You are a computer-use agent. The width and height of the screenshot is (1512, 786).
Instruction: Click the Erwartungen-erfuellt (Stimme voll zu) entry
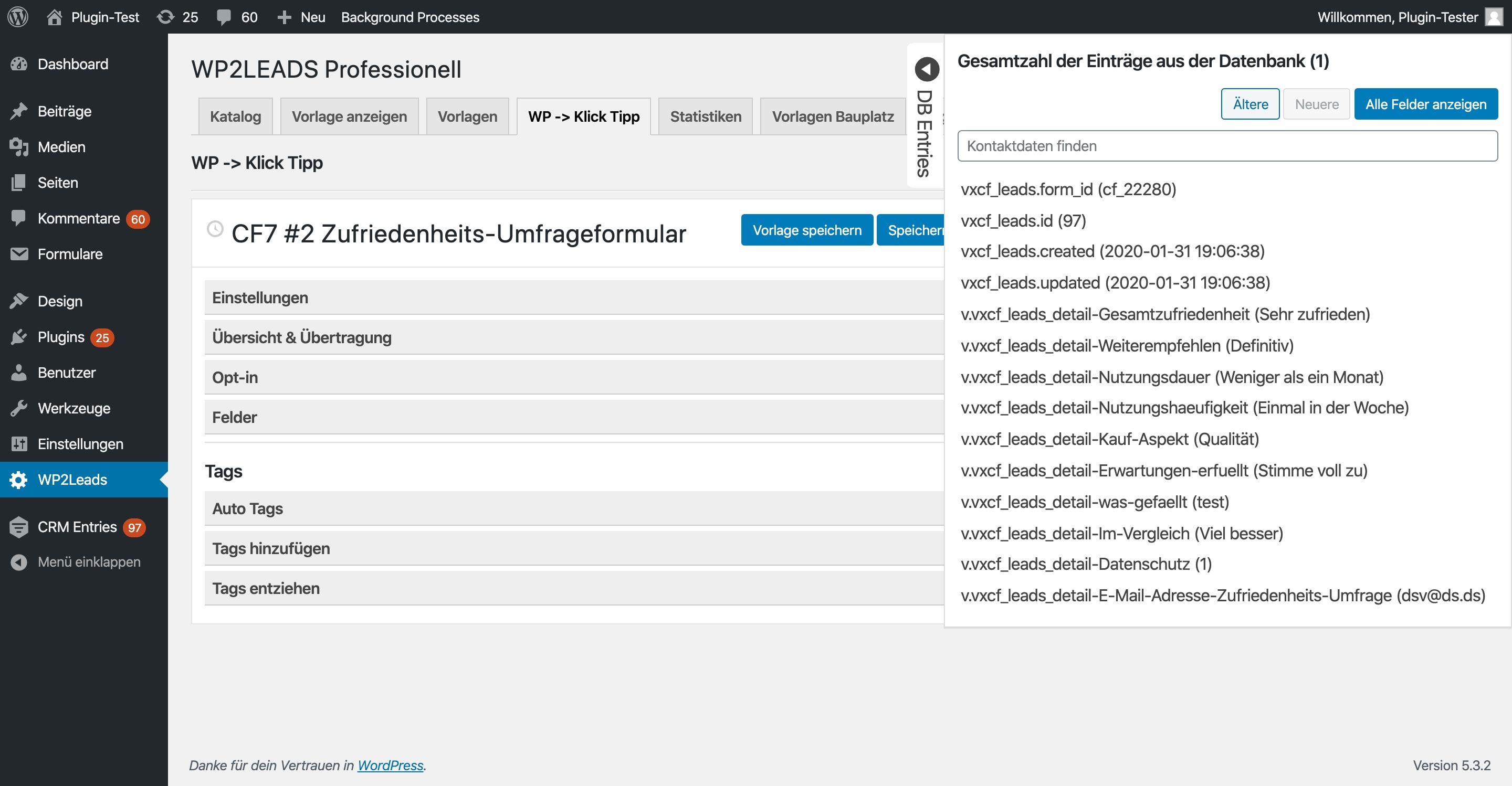pyautogui.click(x=1164, y=471)
